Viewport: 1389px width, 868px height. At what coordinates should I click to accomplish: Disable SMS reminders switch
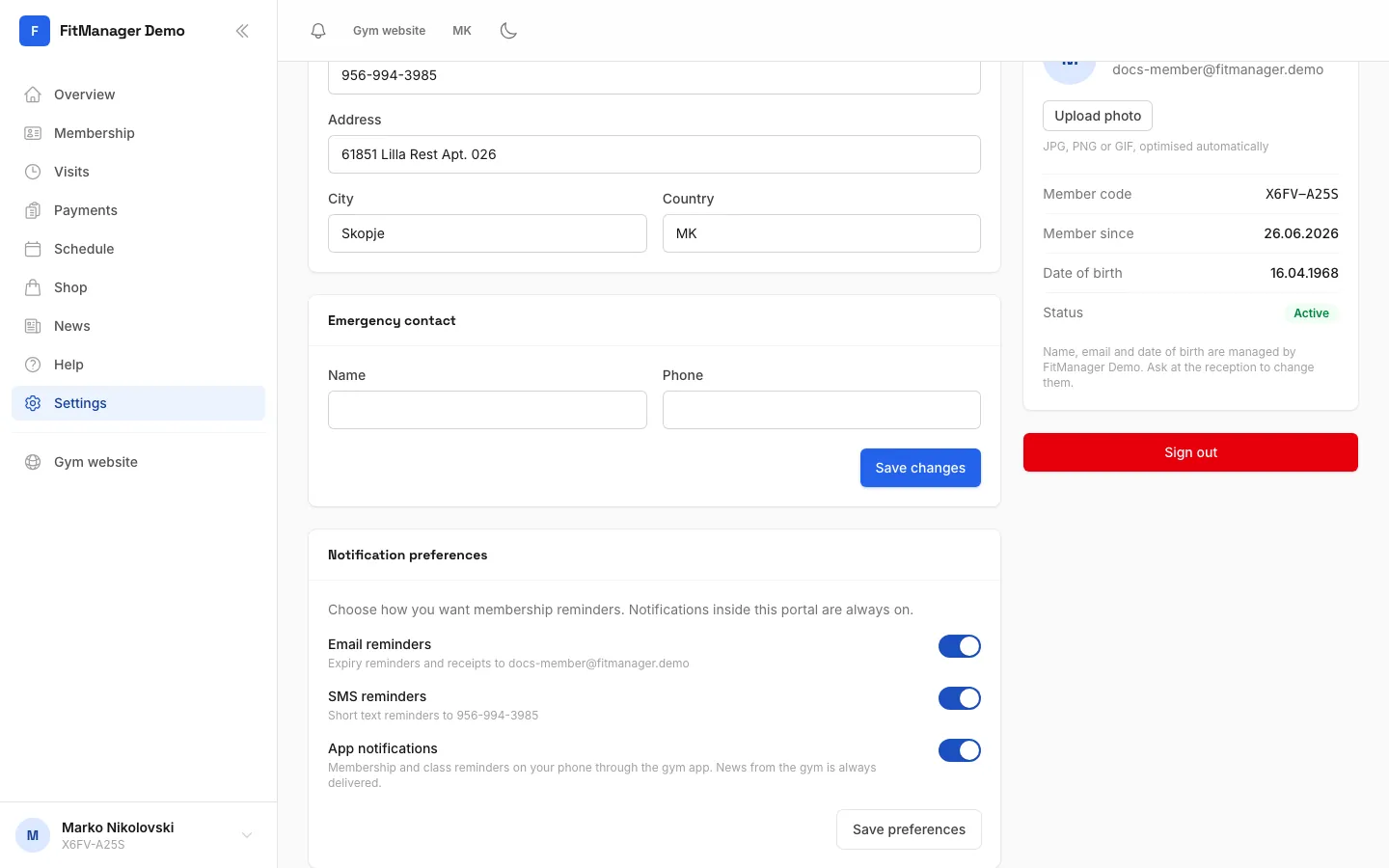[960, 698]
